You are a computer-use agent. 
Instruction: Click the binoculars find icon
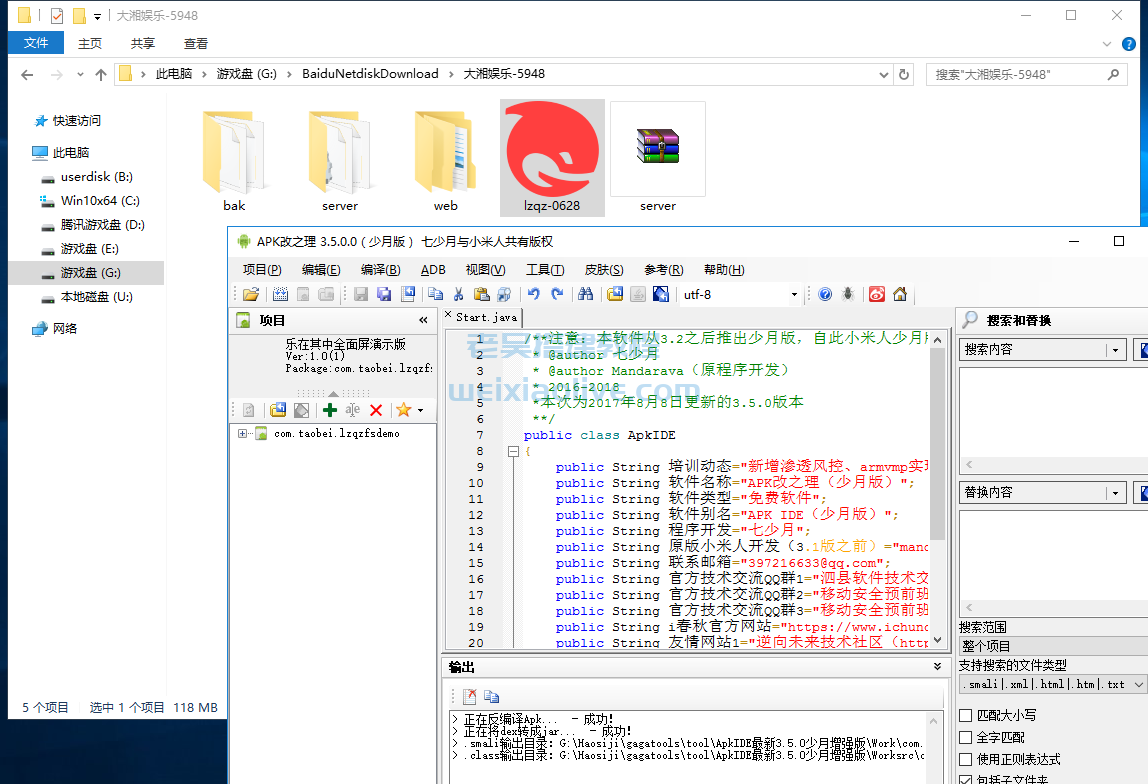click(x=586, y=295)
